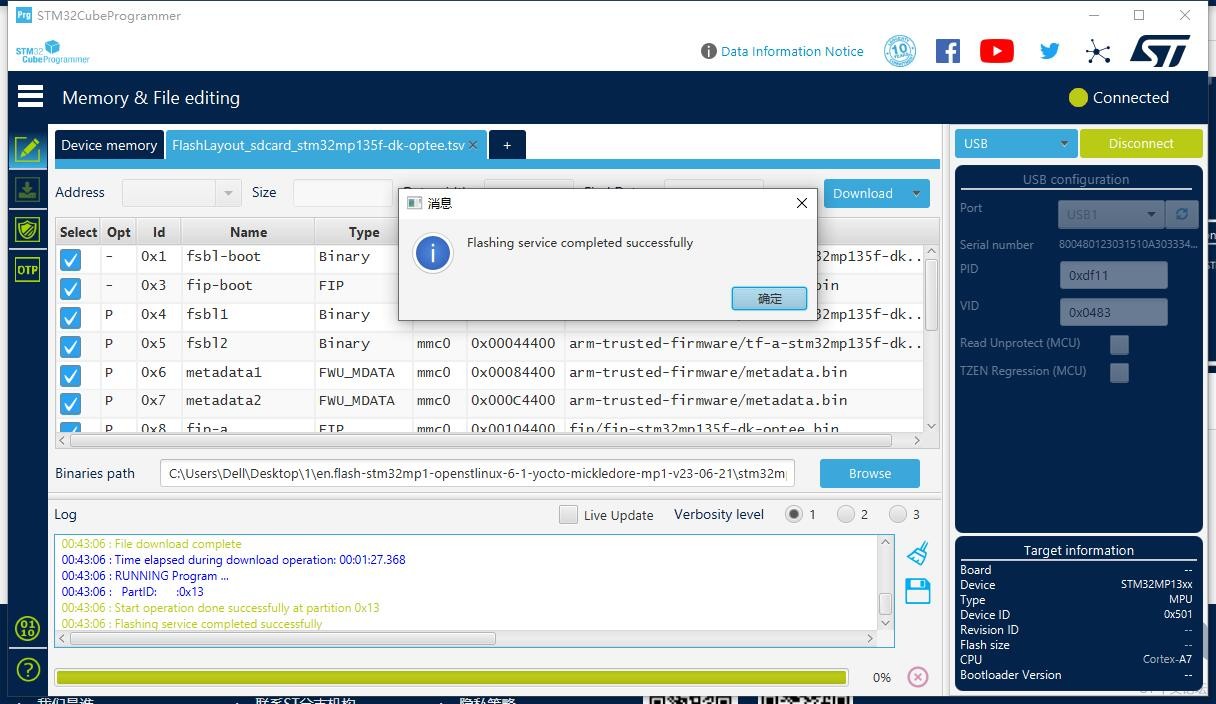Click the 10 years anniversary badge
This screenshot has width=1216, height=704.
[900, 51]
